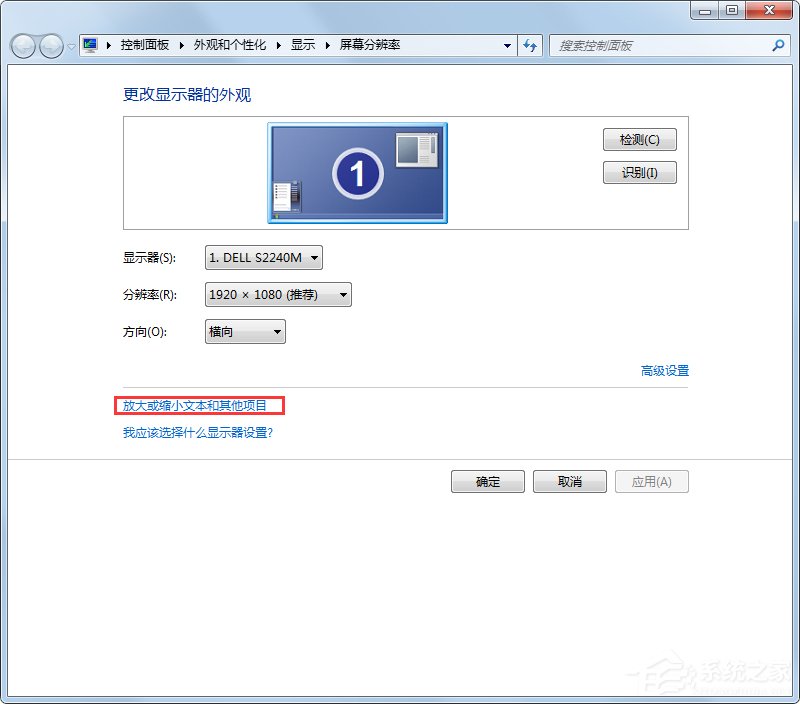The image size is (800, 704).
Task: Click the 检测(C) detect button
Action: click(639, 139)
